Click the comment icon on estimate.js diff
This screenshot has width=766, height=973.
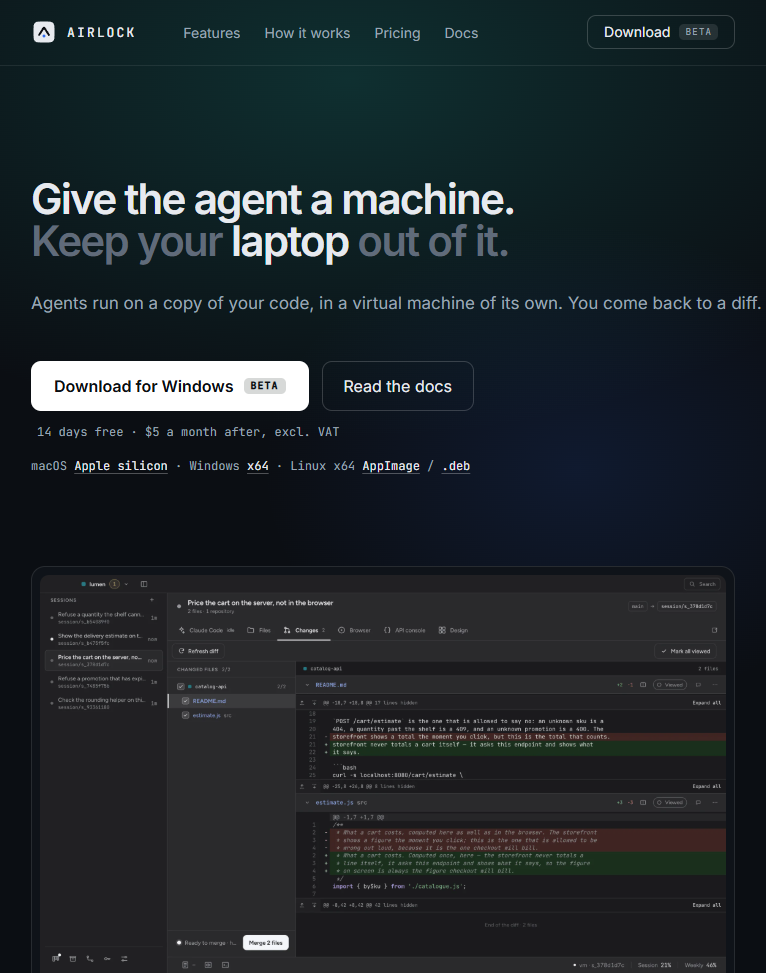(x=698, y=802)
